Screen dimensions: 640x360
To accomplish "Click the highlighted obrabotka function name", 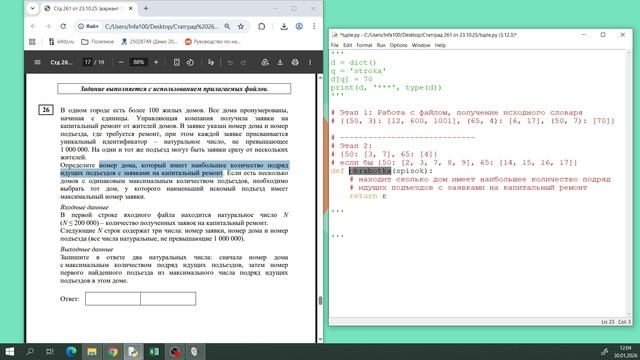I will click(370, 171).
